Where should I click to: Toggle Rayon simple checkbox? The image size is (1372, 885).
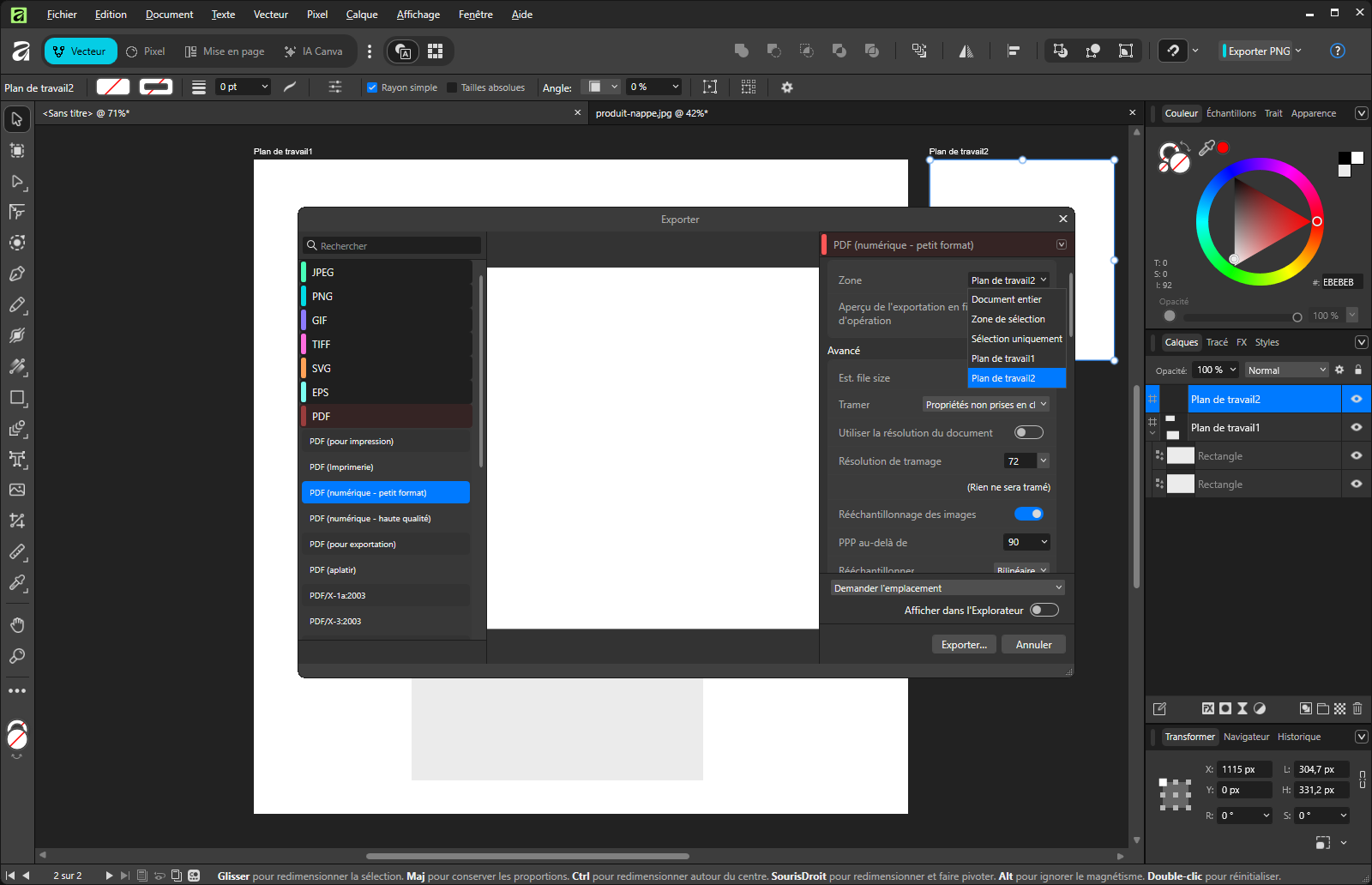[x=372, y=87]
